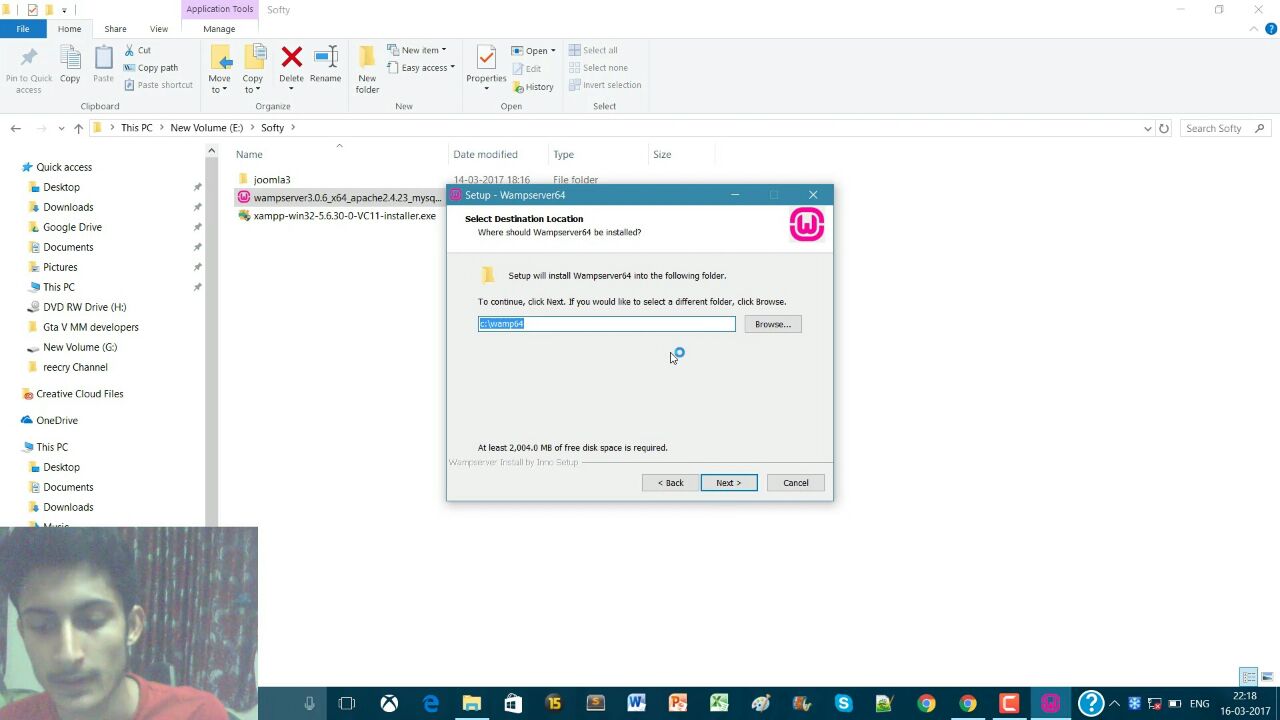Open File Explorer on taskbar

(x=472, y=704)
